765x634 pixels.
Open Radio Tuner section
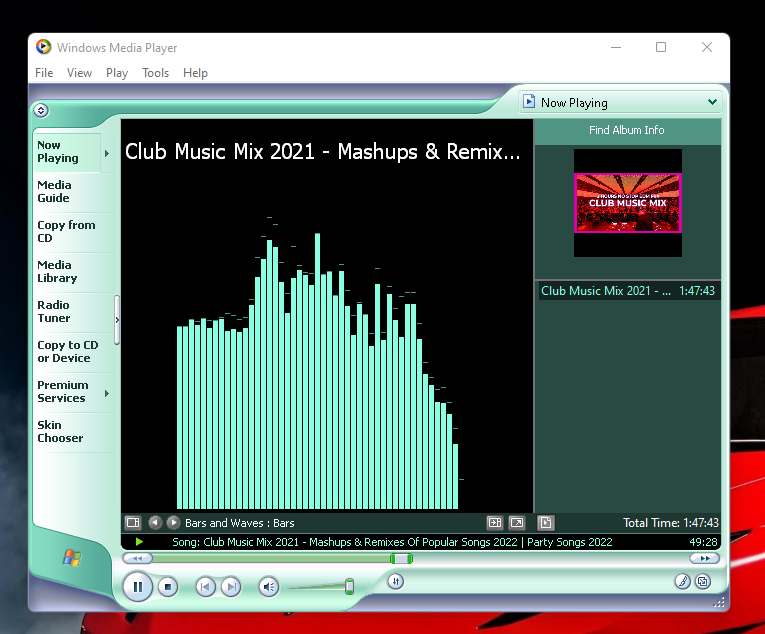(73, 311)
